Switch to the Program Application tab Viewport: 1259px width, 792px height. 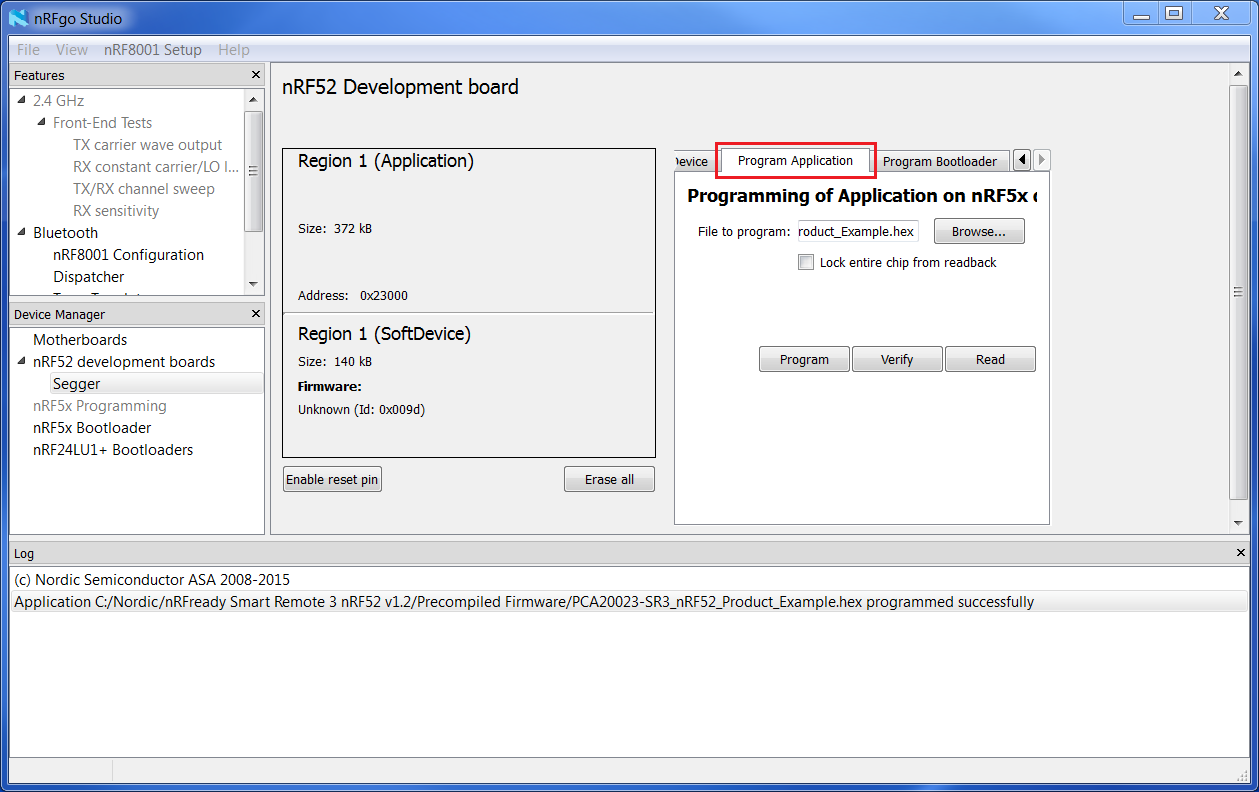coord(796,160)
